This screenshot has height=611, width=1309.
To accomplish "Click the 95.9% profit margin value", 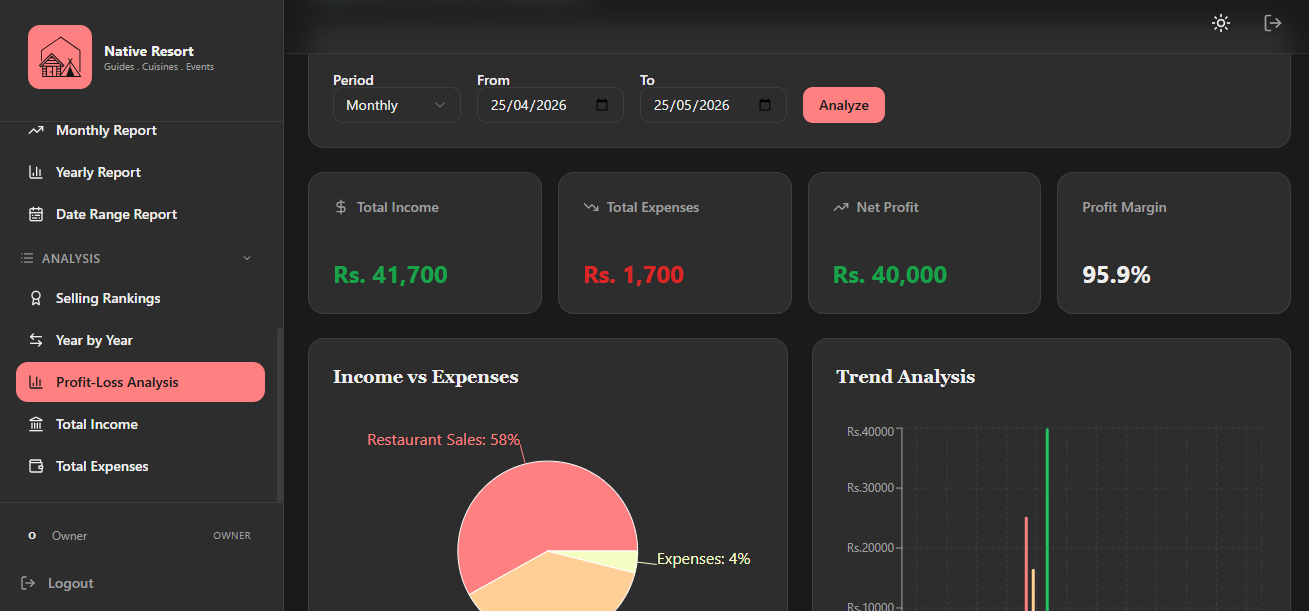I will pyautogui.click(x=1116, y=275).
